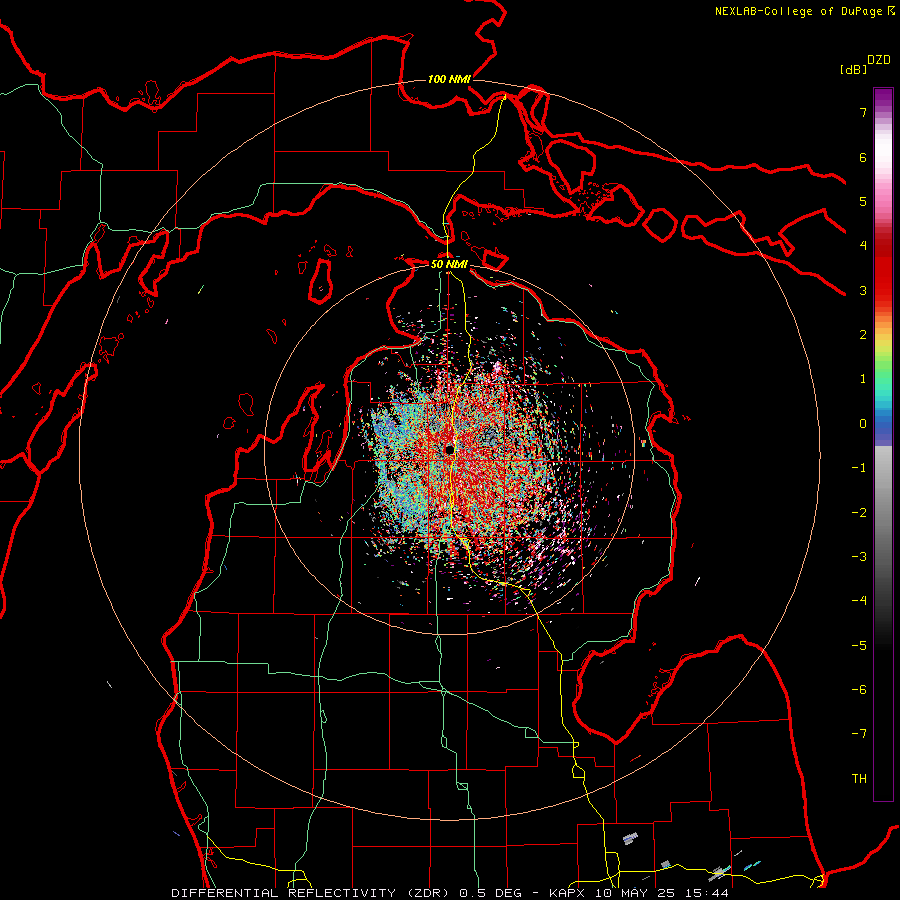Click the Differential Reflectivity product title text
This screenshot has width=900, height=900.
(449, 893)
